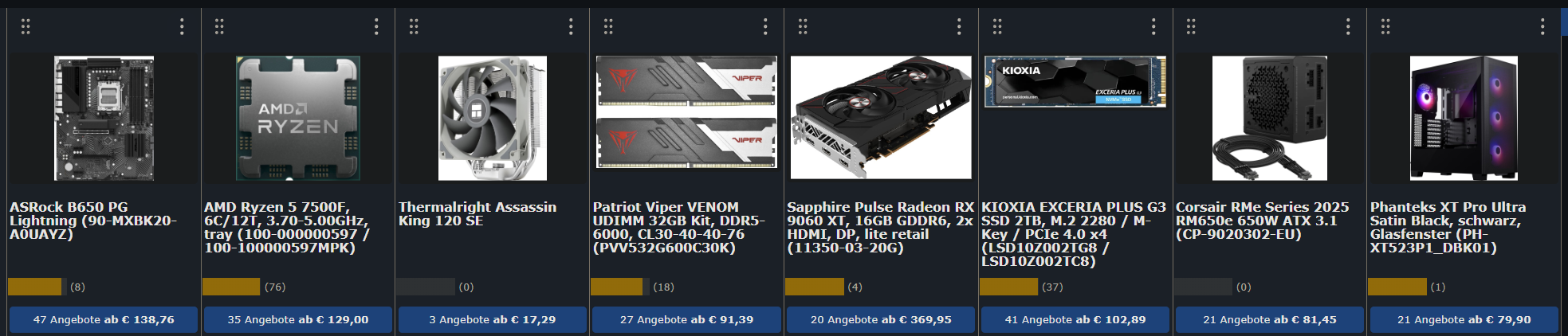The height and width of the screenshot is (336, 1568).
Task: Open three-dot menu on Phanteks XT Pro card
Action: click(x=1542, y=27)
